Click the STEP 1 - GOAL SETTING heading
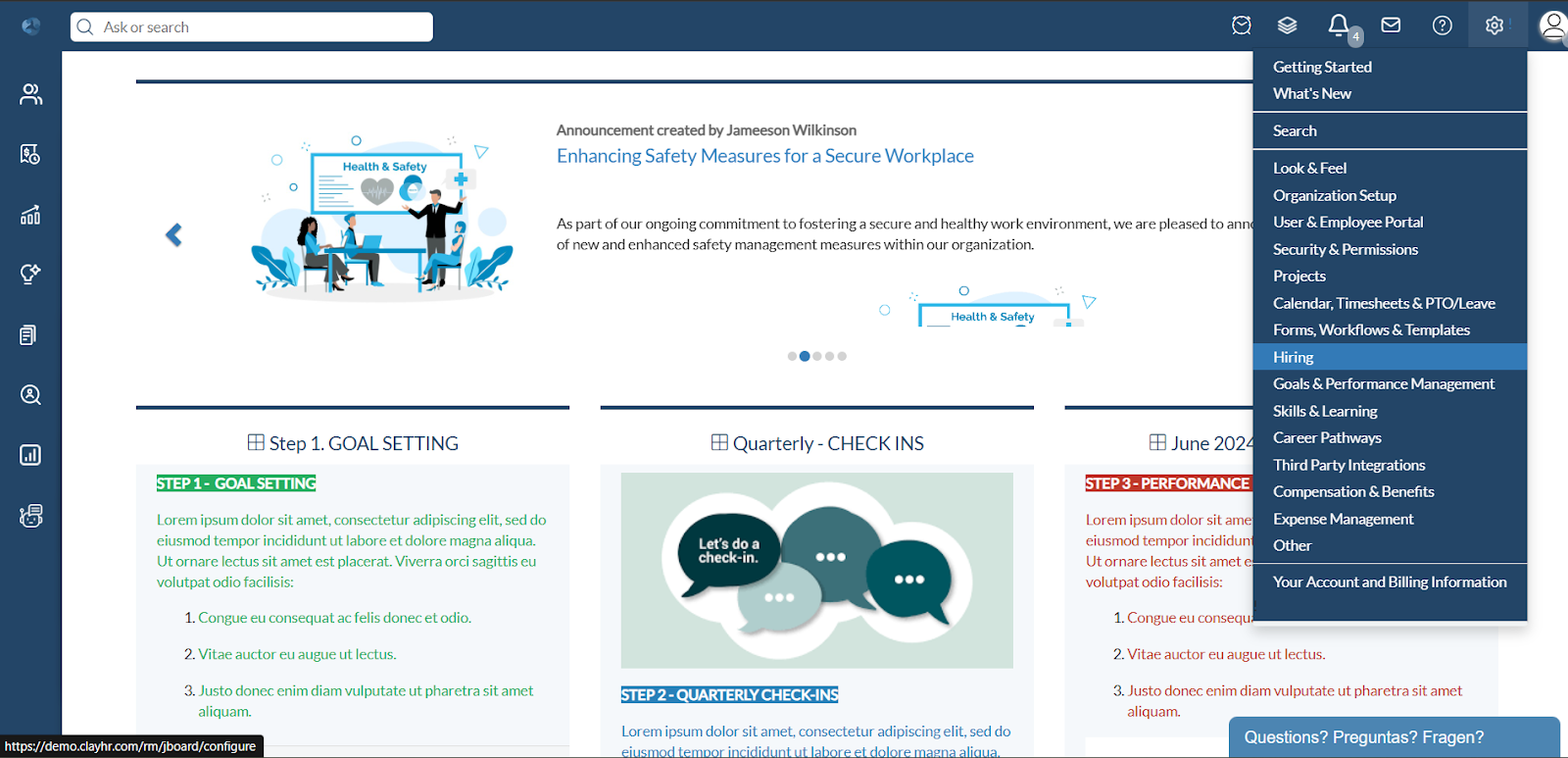Image resolution: width=1568 pixels, height=758 pixels. click(236, 483)
